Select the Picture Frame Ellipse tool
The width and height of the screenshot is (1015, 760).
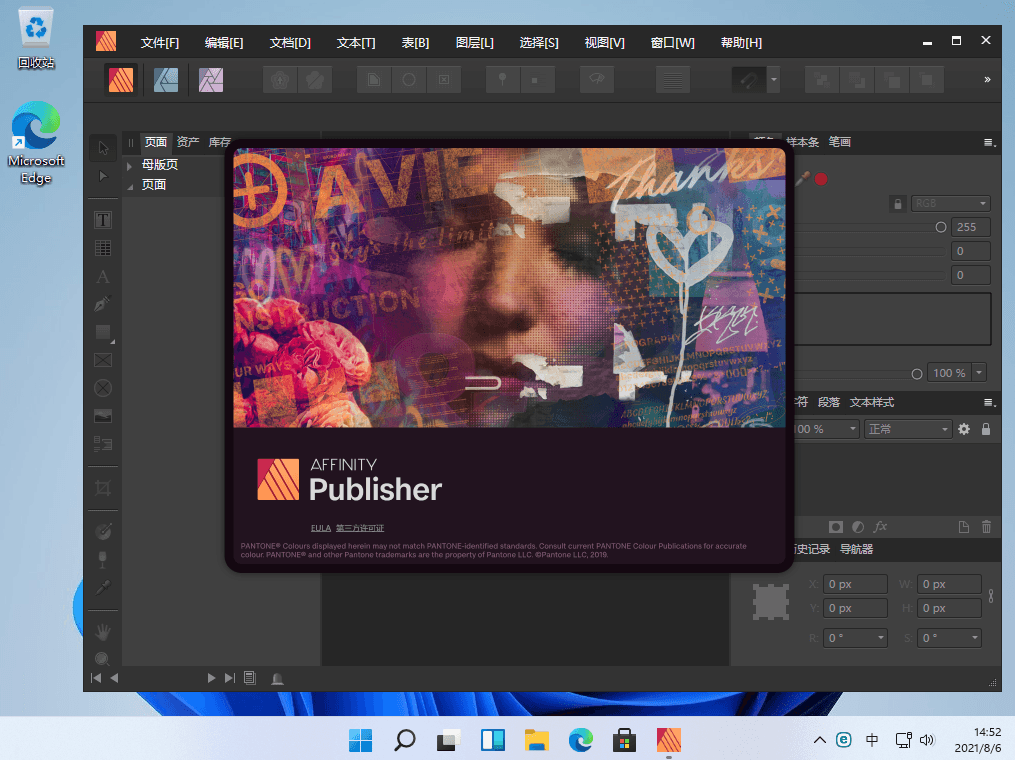(x=103, y=388)
